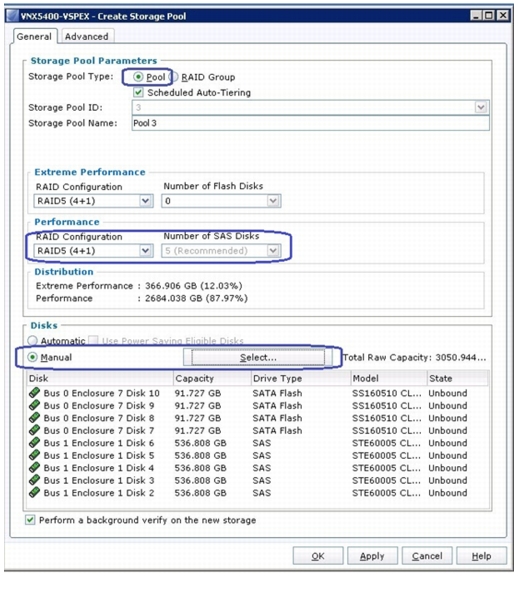Click Performance '2684.038 GB (87.97%)' value
Screen dimensions: 518x590
tap(196, 298)
